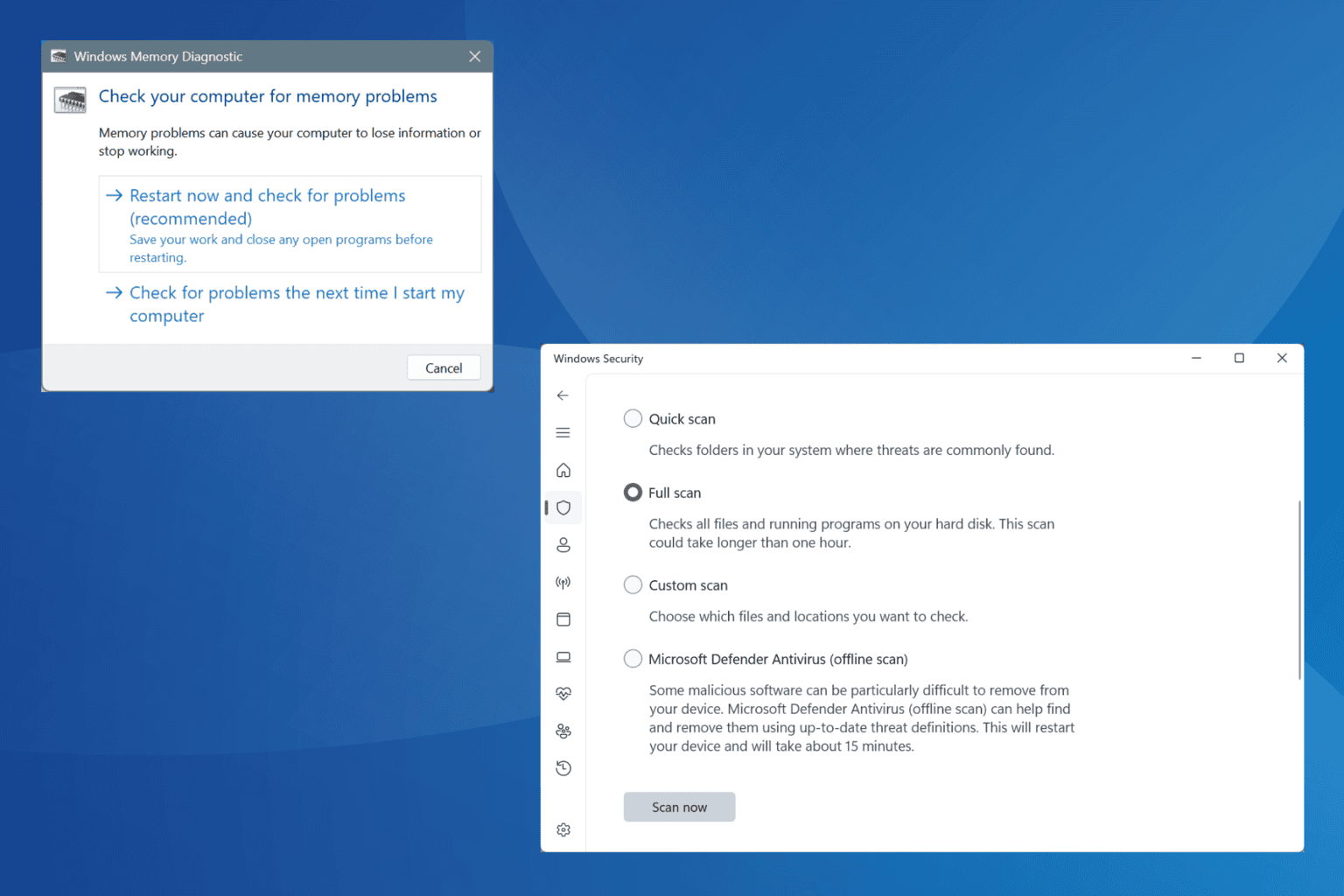The image size is (1344, 896).
Task: Click the offline scan description paragraph
Action: (x=862, y=718)
